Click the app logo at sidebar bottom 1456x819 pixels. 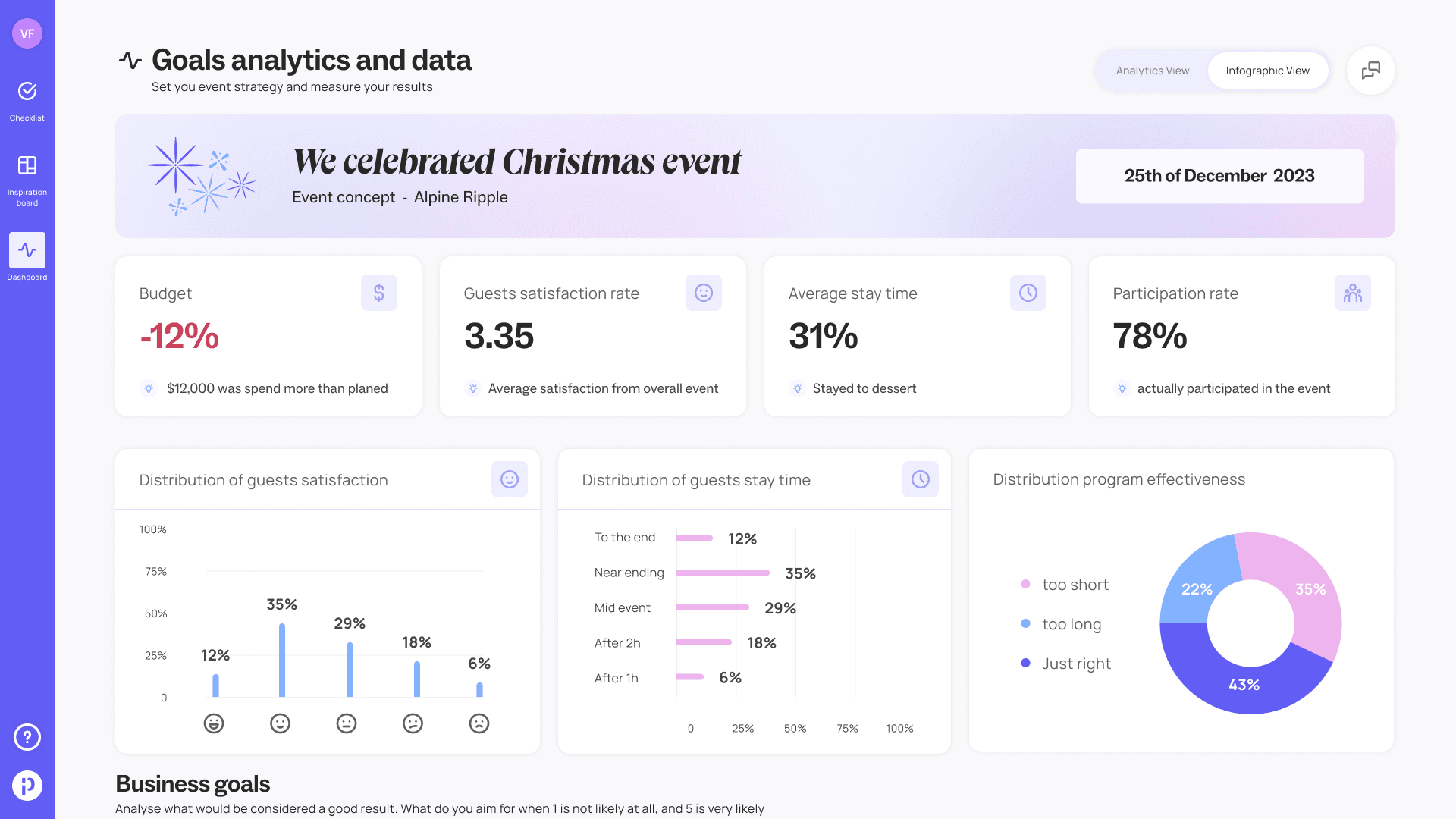[27, 786]
